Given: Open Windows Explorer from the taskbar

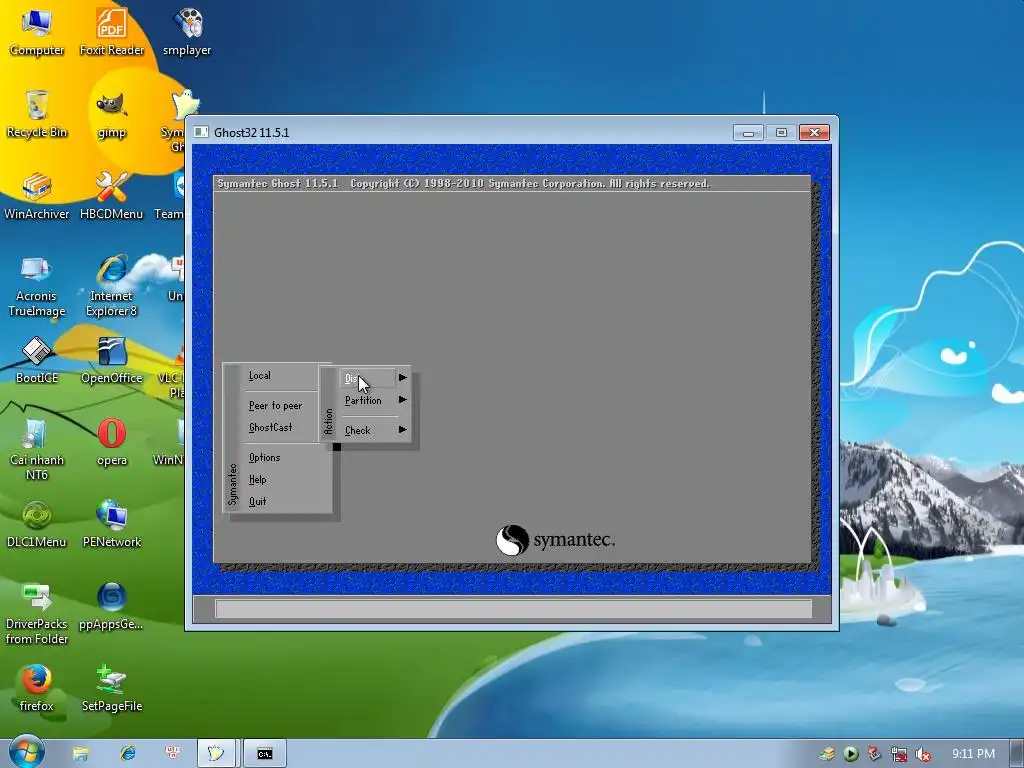Looking at the screenshot, I should [x=80, y=754].
